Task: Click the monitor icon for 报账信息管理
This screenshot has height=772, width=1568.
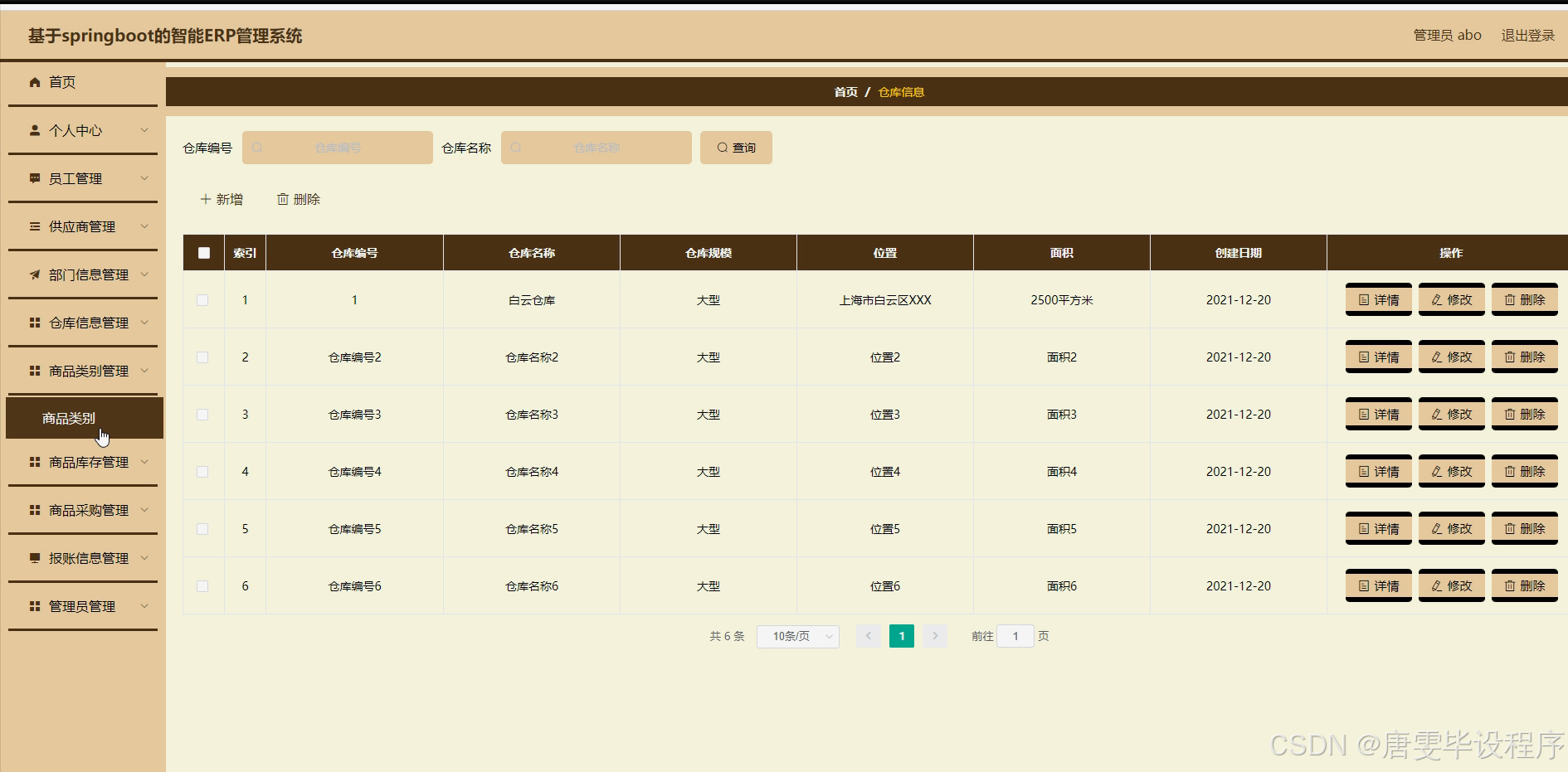Action: tap(35, 558)
